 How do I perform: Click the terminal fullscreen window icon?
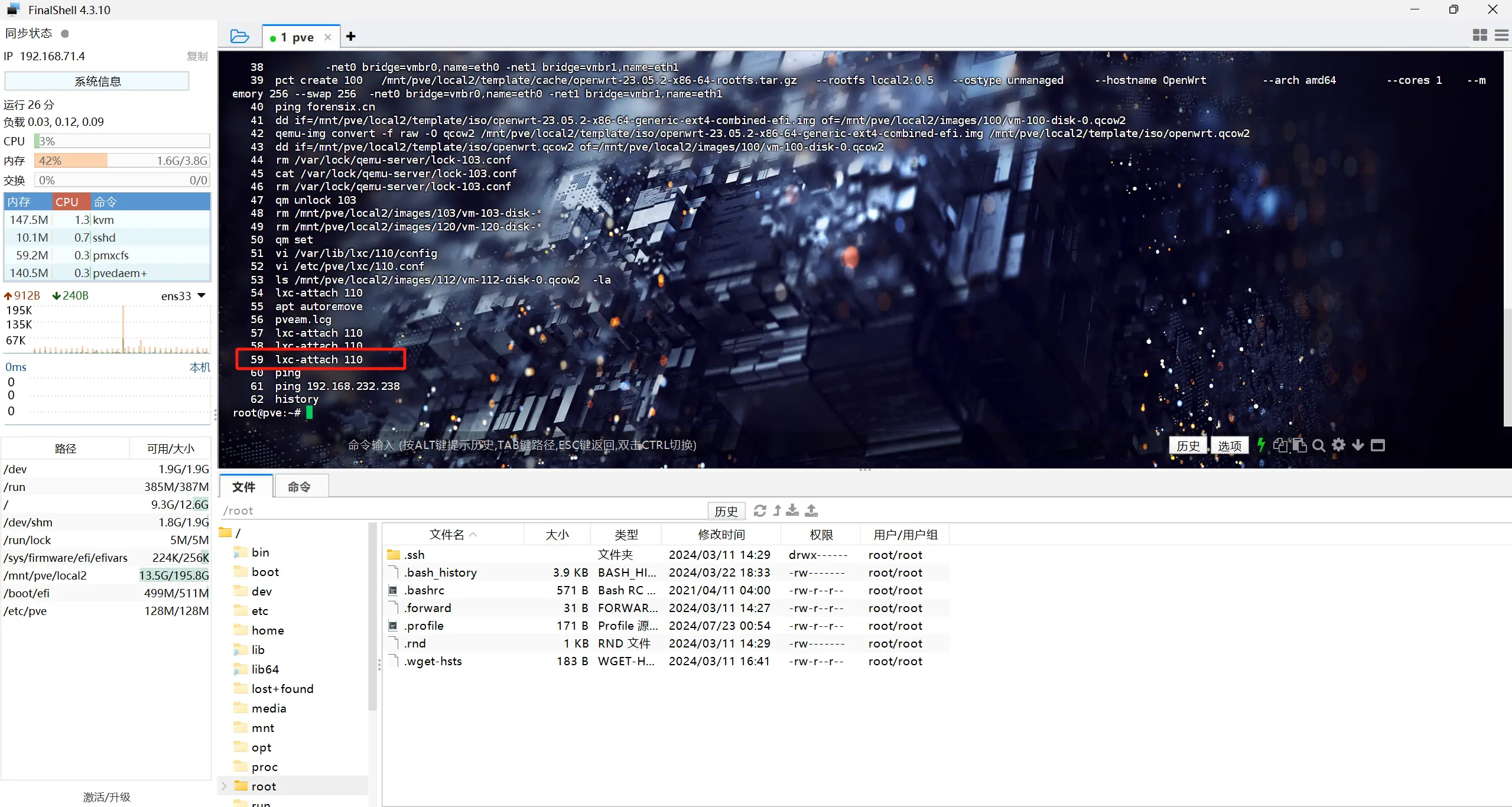click(1377, 445)
